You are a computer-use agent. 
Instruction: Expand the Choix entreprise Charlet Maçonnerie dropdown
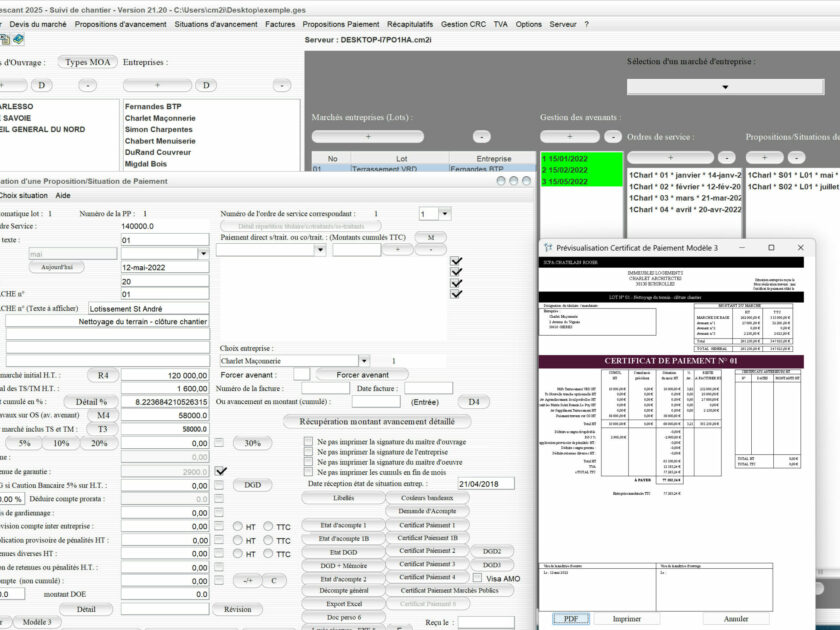coord(364,361)
